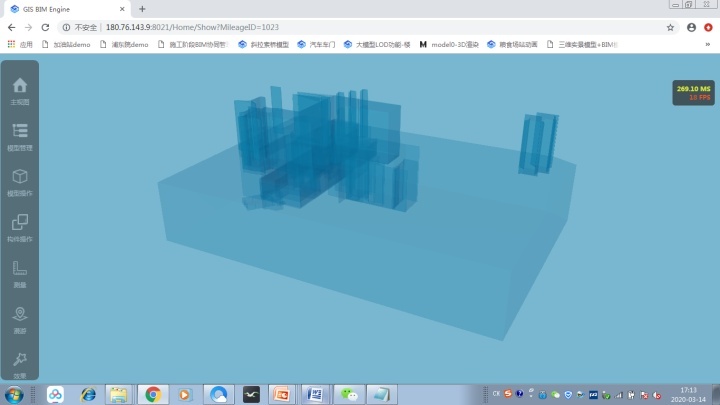This screenshot has height=405, width=720.
Task: Open the media player taskbar icon
Action: tap(185, 394)
